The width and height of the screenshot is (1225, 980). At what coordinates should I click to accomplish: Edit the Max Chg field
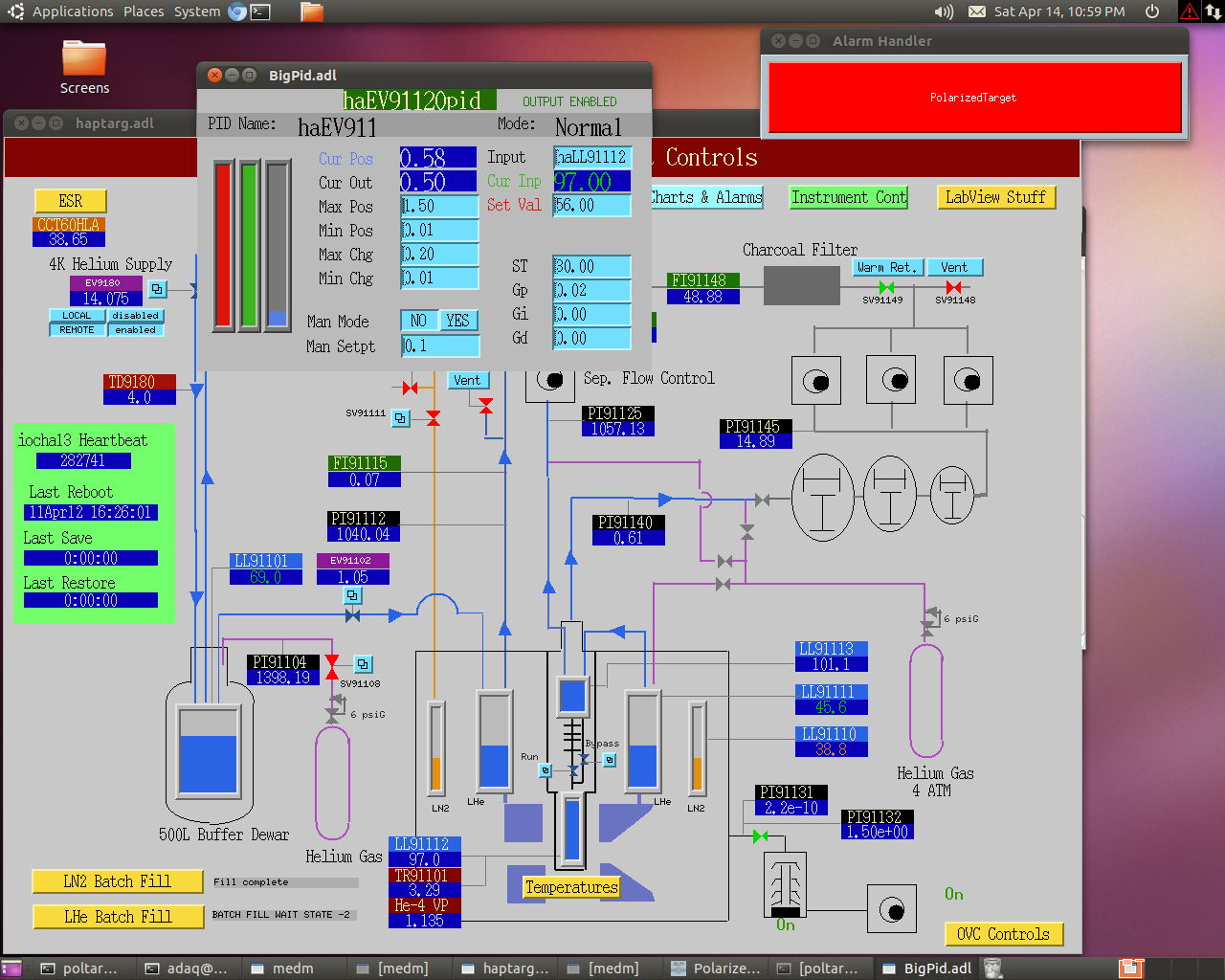pyautogui.click(x=439, y=254)
